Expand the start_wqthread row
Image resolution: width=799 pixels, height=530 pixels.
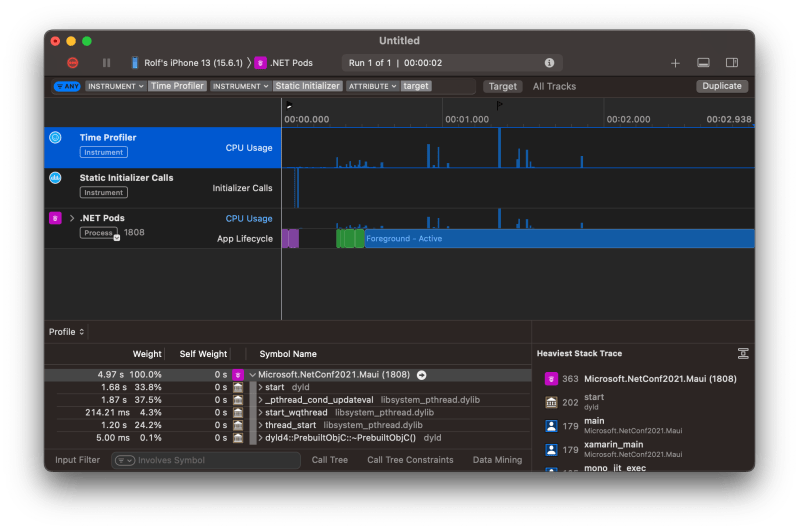[260, 413]
